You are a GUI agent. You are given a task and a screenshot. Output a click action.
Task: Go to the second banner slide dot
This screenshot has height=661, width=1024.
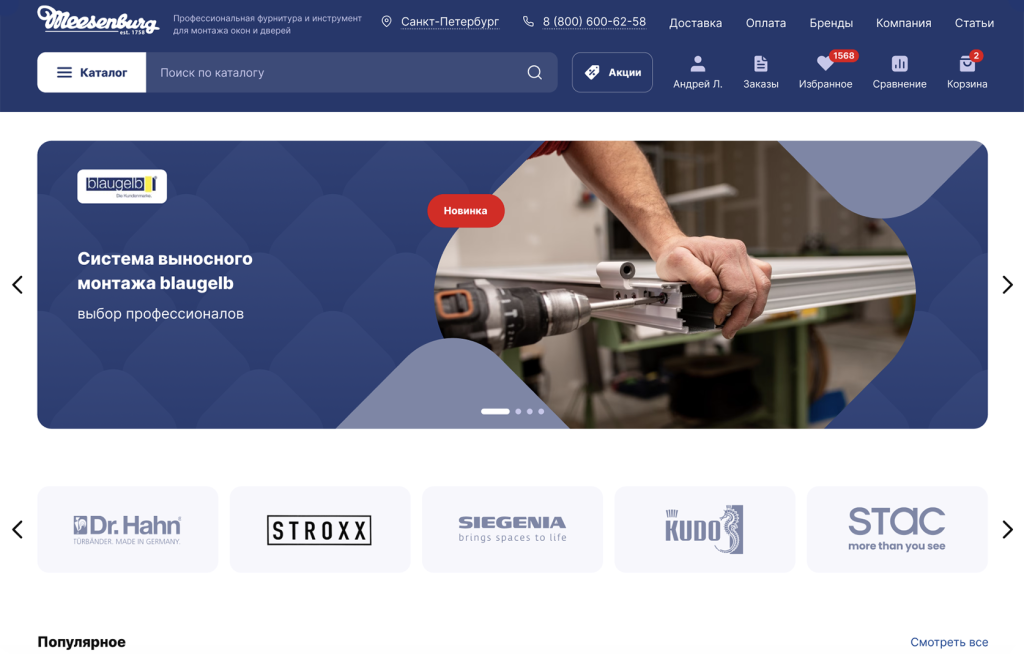[518, 411]
